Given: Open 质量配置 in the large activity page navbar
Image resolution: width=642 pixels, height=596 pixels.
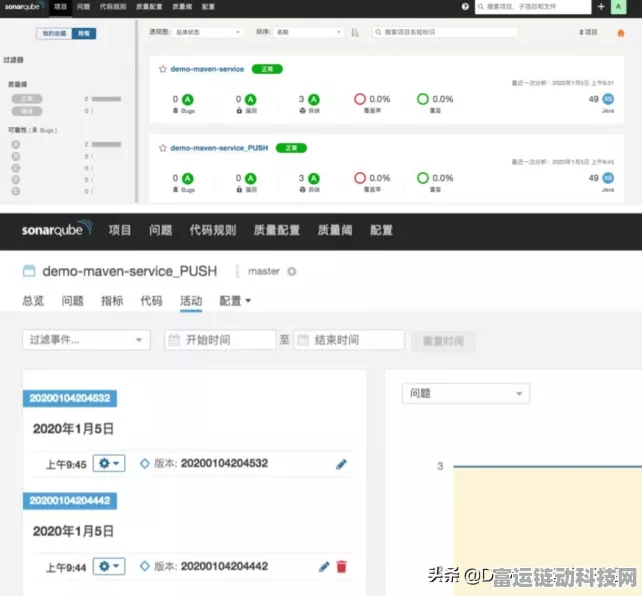Looking at the screenshot, I should [x=277, y=230].
